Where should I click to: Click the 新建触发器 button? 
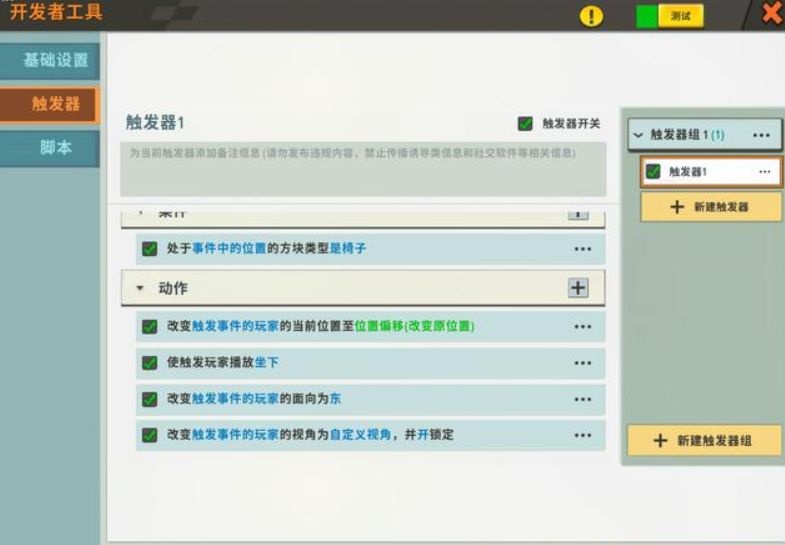click(x=710, y=207)
